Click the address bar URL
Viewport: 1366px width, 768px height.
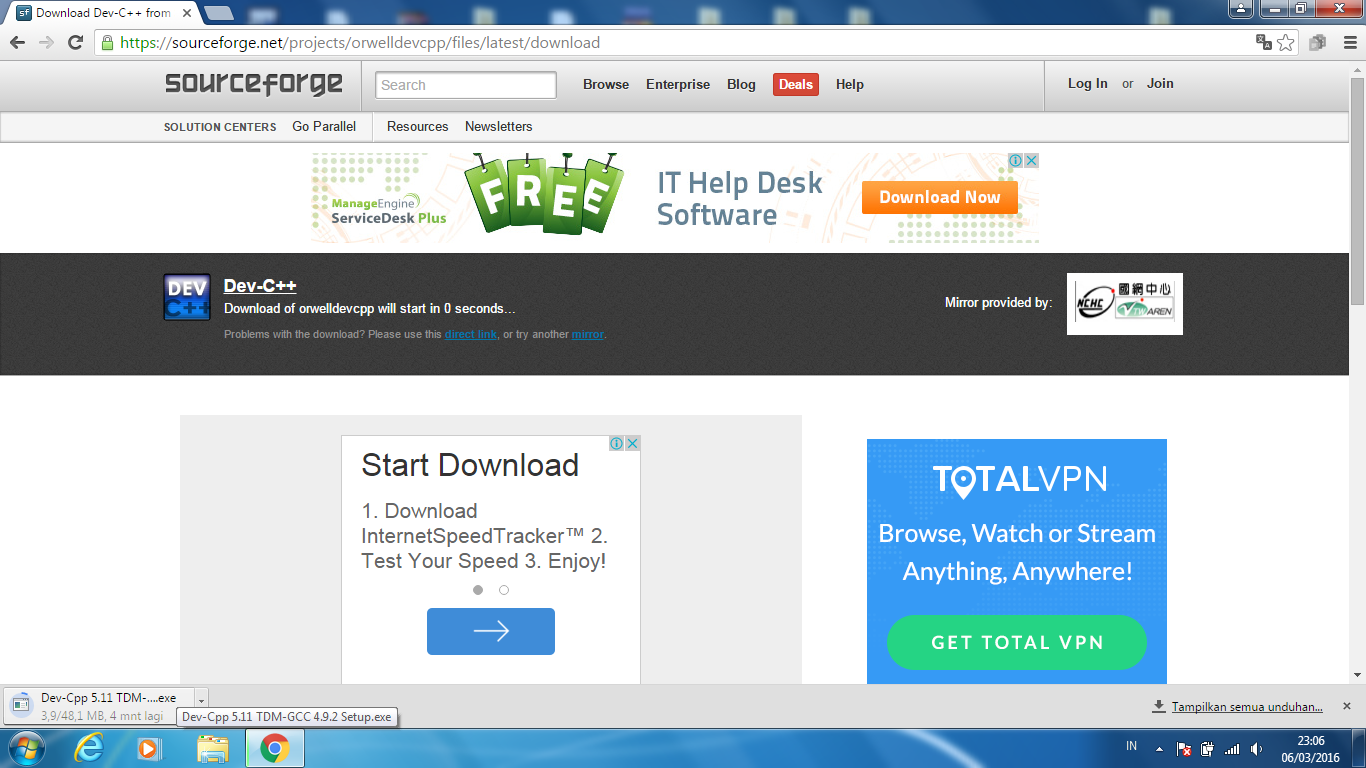[360, 43]
